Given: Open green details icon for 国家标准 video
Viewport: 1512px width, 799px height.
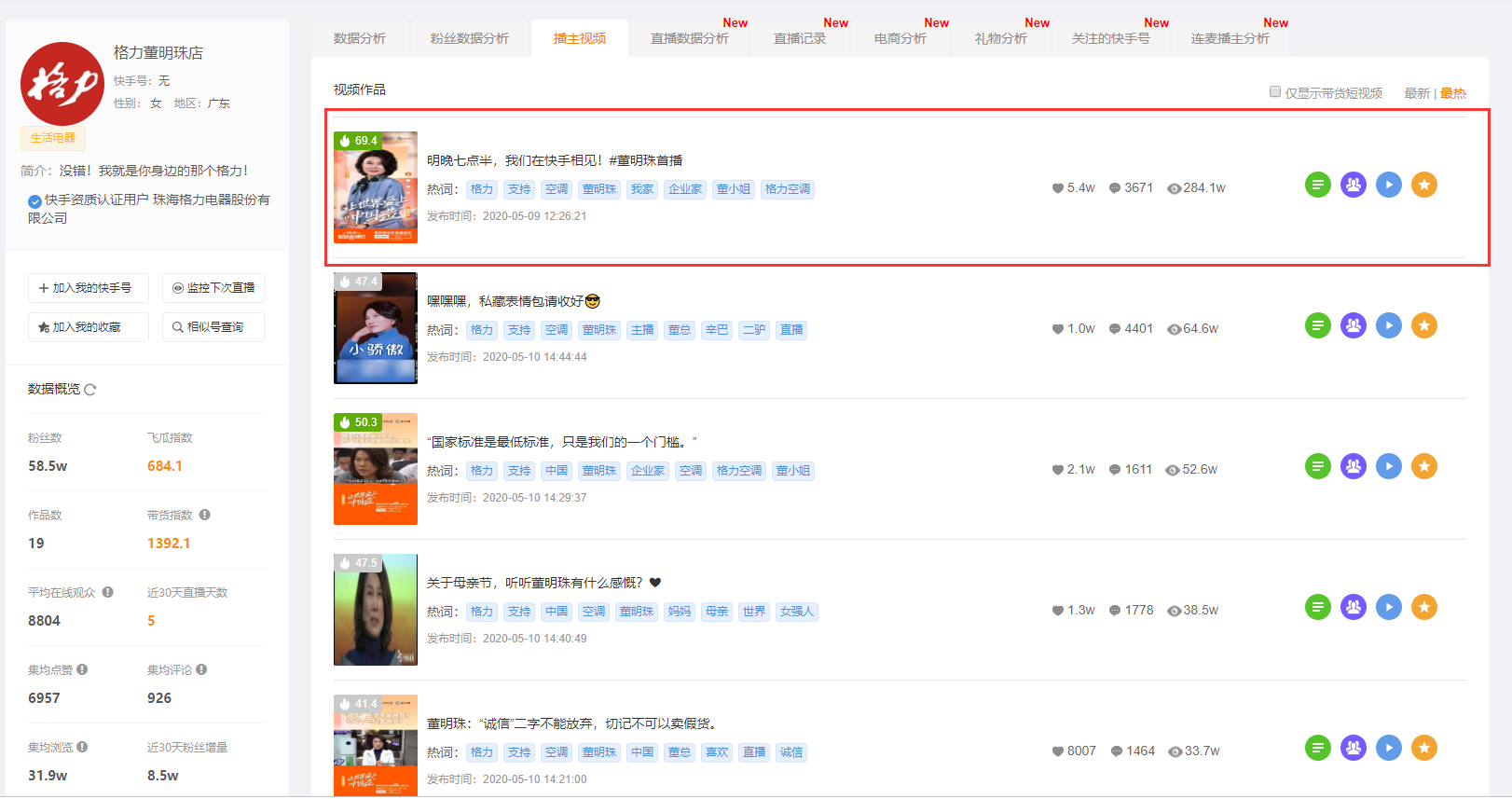Looking at the screenshot, I should [x=1317, y=466].
